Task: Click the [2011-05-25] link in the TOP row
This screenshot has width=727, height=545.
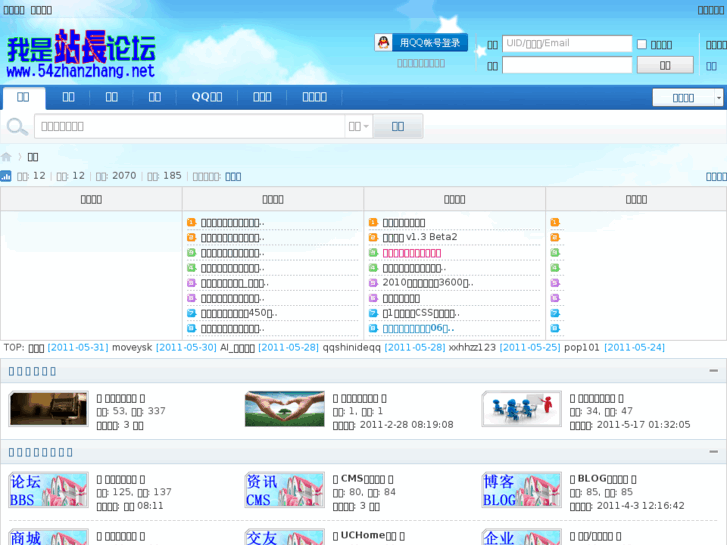Action: point(530,347)
